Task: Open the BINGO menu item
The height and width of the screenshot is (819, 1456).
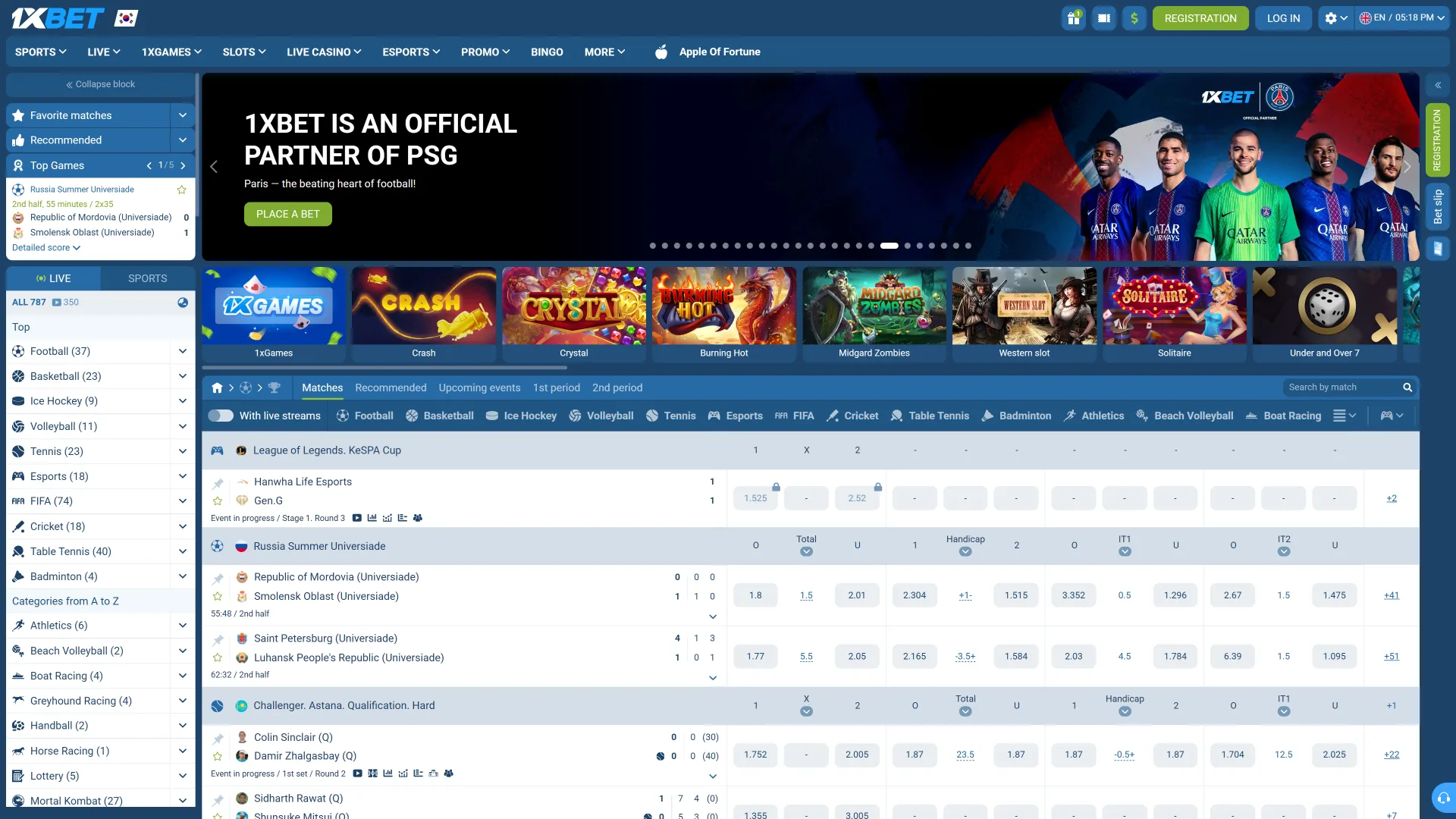Action: [547, 52]
